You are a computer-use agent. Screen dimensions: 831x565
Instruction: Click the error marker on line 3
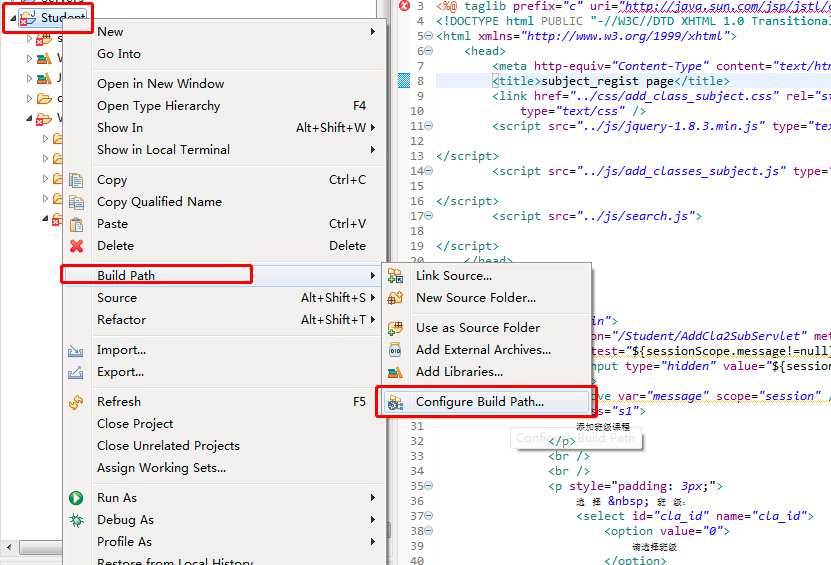pos(404,6)
